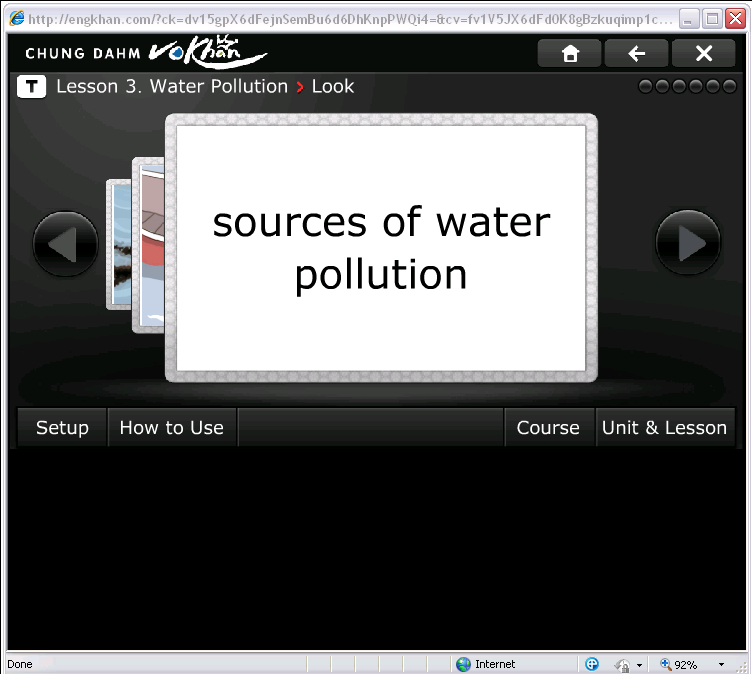Click the Internet Explorer icon in title bar
Screen dimensions: 752x674
click(x=17, y=19)
